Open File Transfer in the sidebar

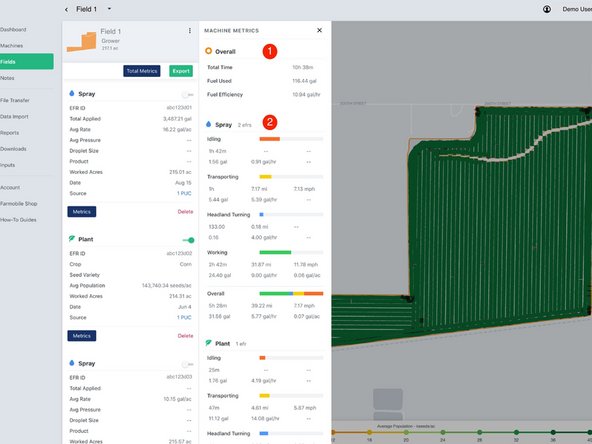(x=15, y=100)
